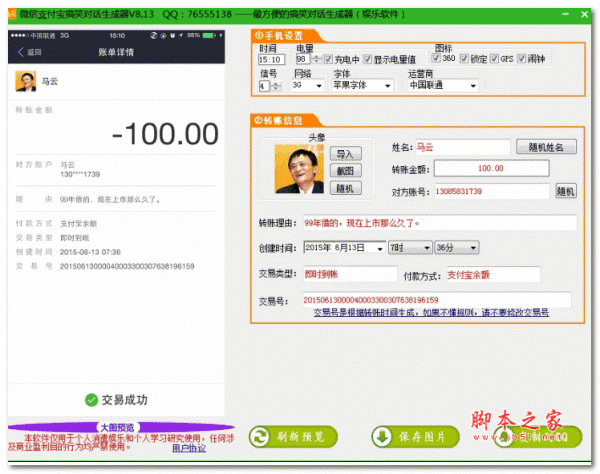The height and width of the screenshot is (474, 600).
Task: Click the name input field (姓名)
Action: 463,147
